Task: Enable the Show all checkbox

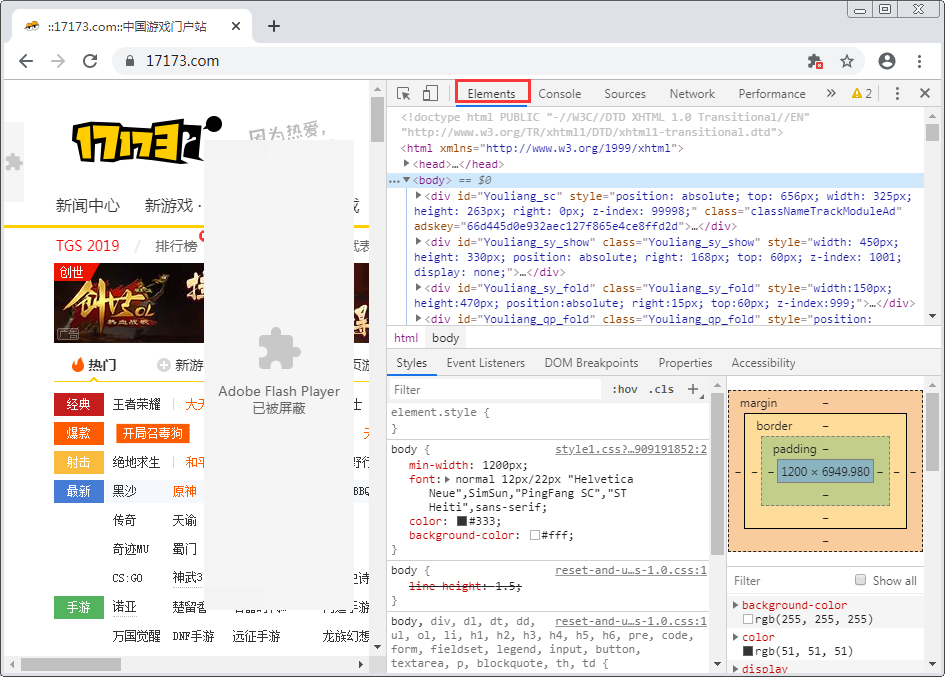Action: 862,580
